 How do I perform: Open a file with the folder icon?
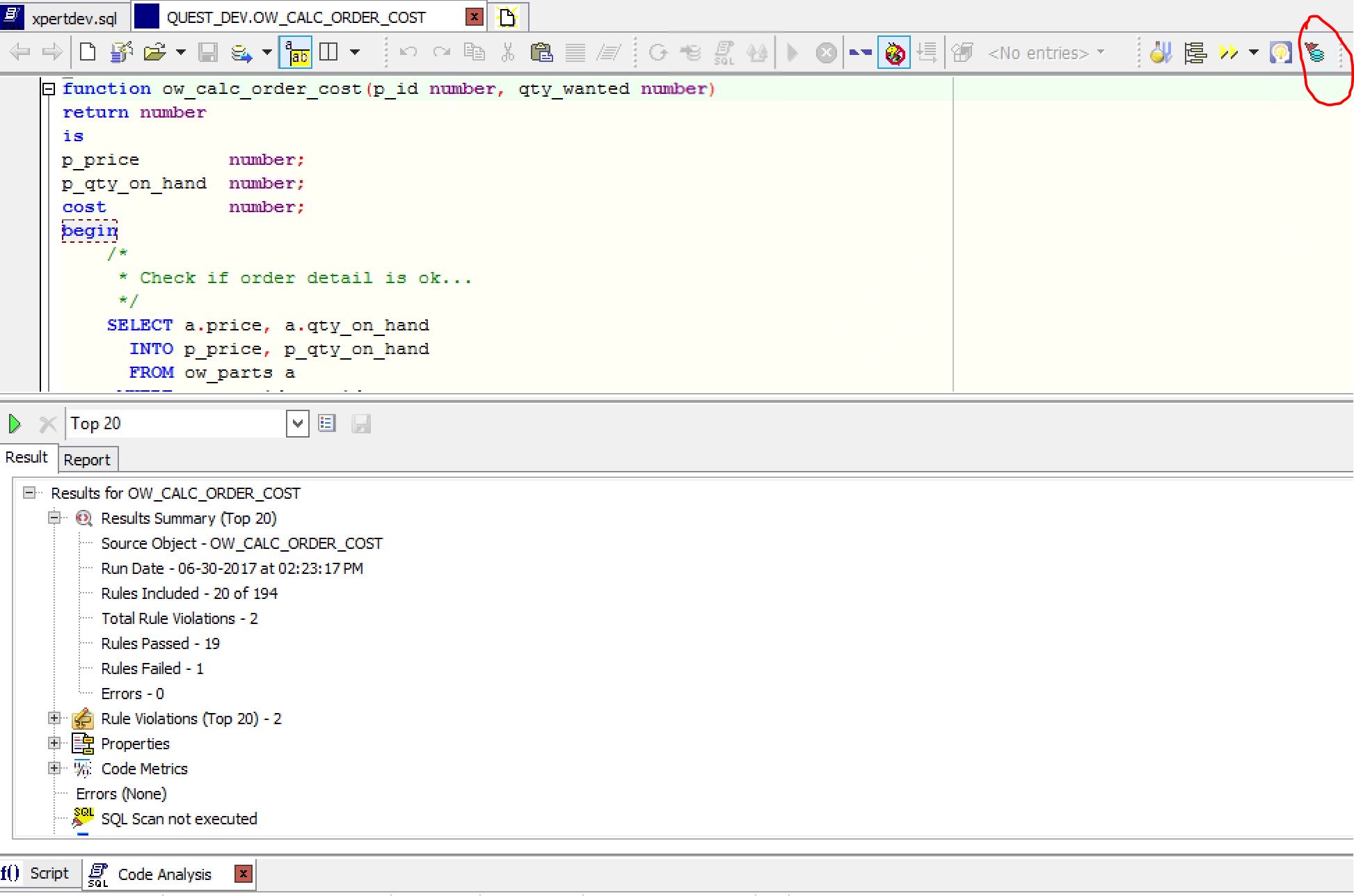155,52
